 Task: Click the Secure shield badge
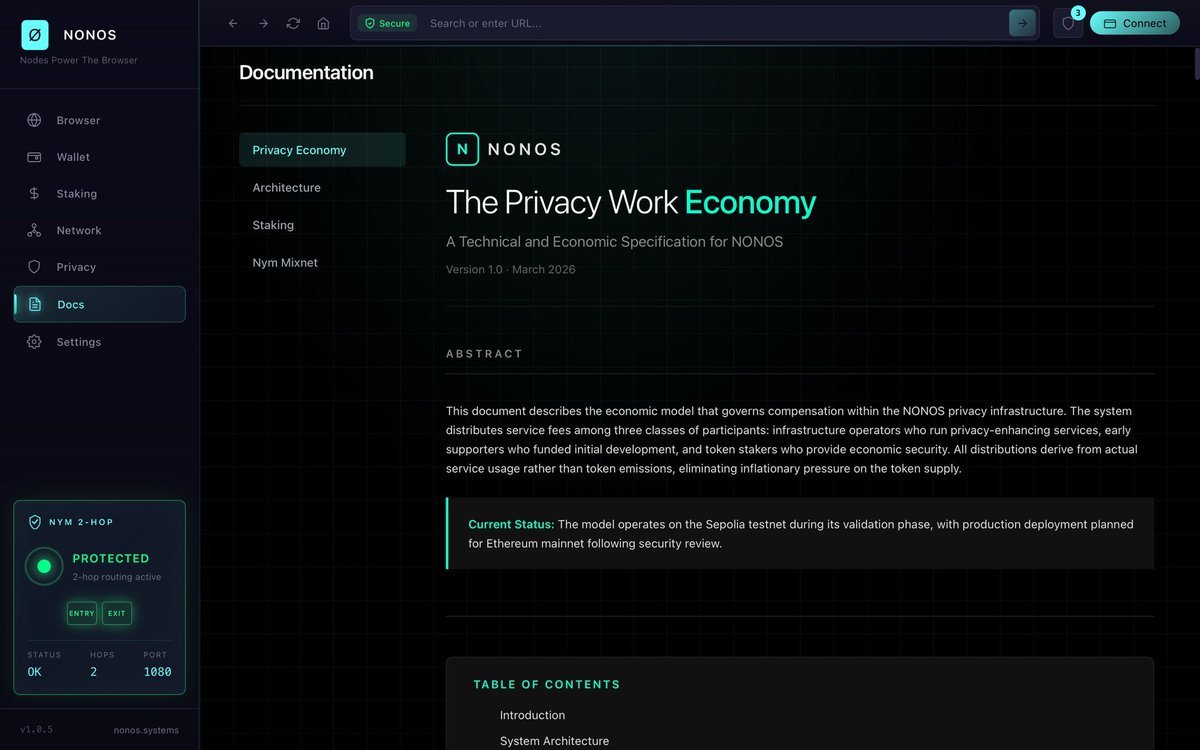coord(387,23)
